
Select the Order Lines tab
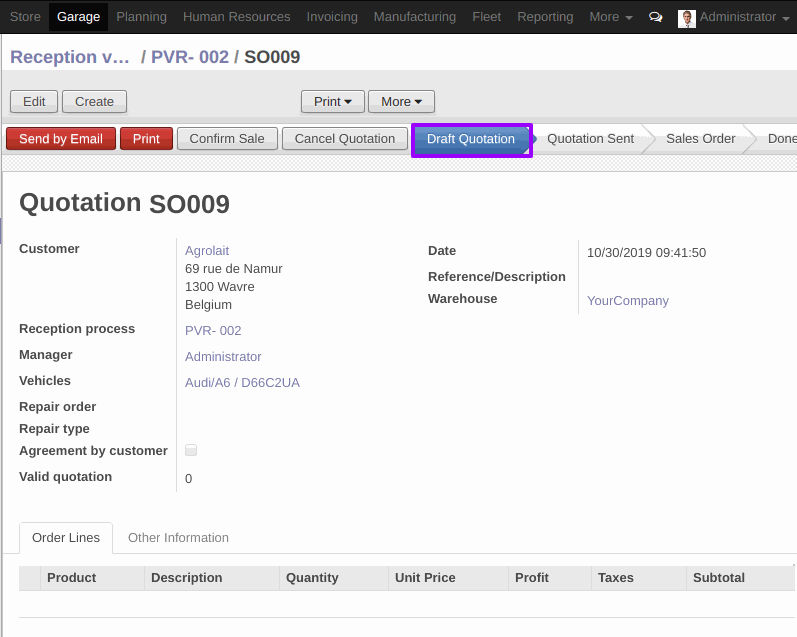coord(66,537)
